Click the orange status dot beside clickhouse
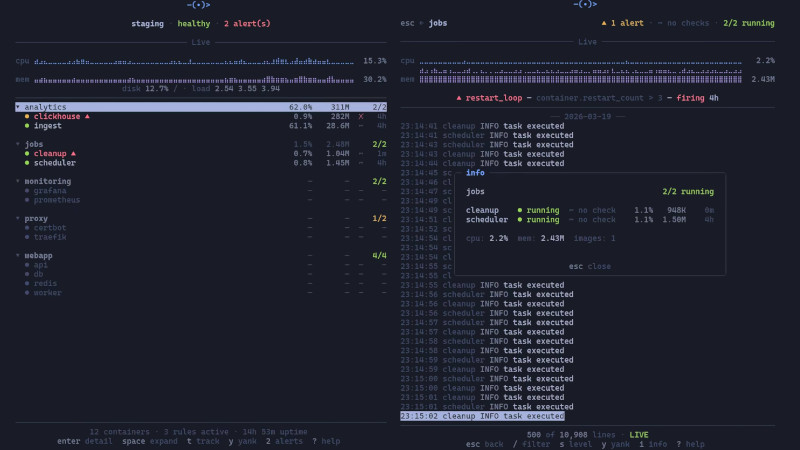The image size is (800, 450). point(27,117)
